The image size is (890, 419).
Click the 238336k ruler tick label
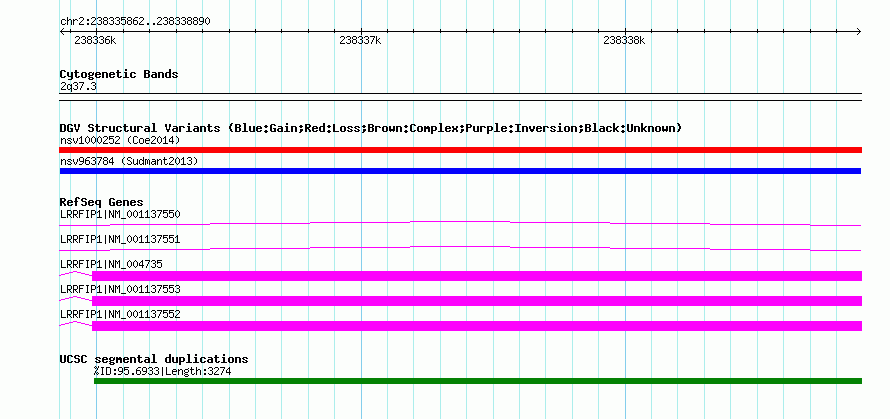click(x=95, y=40)
